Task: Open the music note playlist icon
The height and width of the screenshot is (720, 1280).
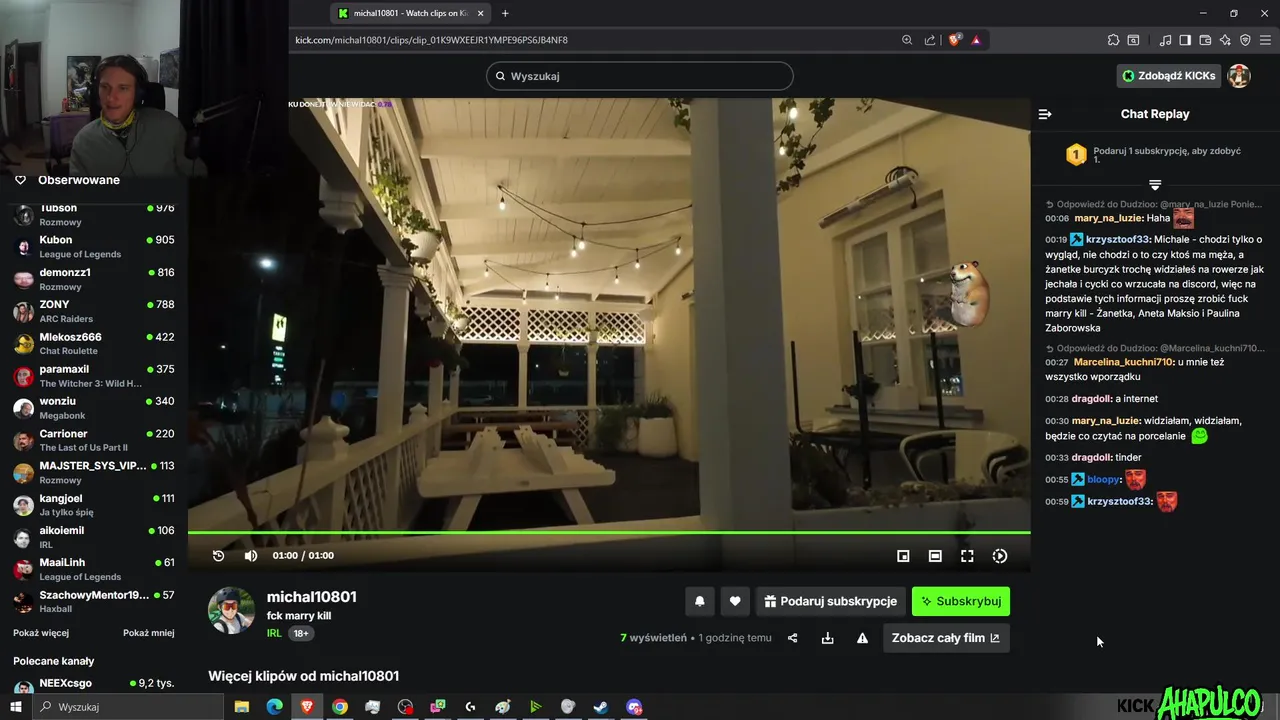Action: tap(1165, 40)
